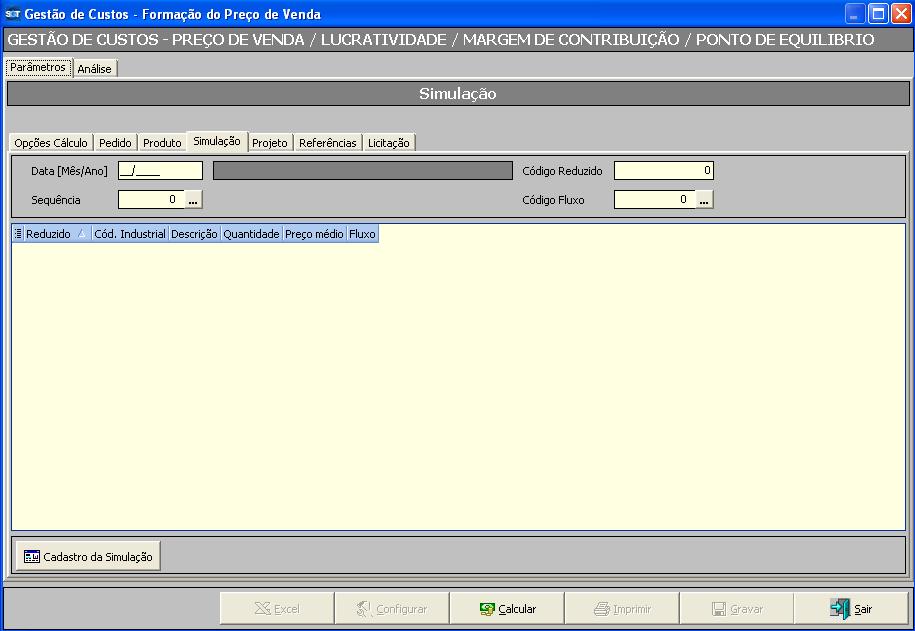
Task: Click the Quantidade column header
Action: [251, 234]
